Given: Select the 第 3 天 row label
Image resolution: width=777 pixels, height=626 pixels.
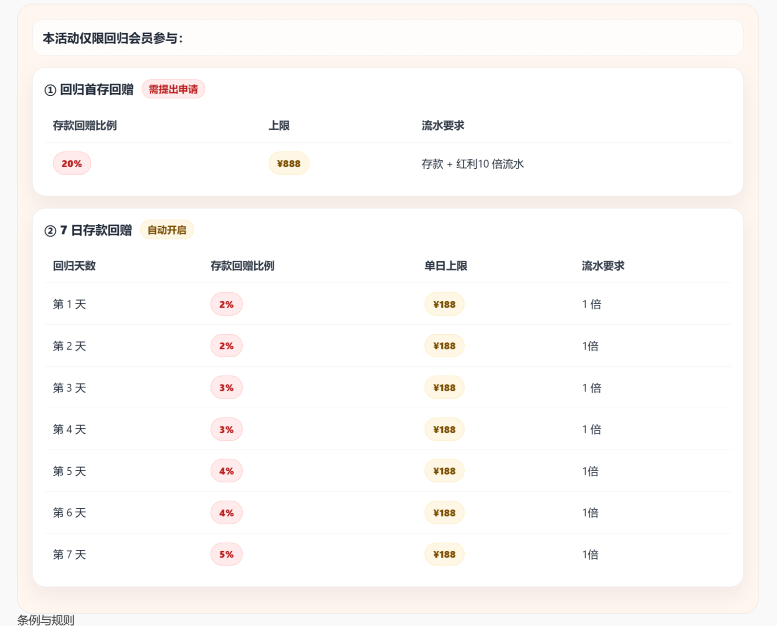Looking at the screenshot, I should pos(69,388).
